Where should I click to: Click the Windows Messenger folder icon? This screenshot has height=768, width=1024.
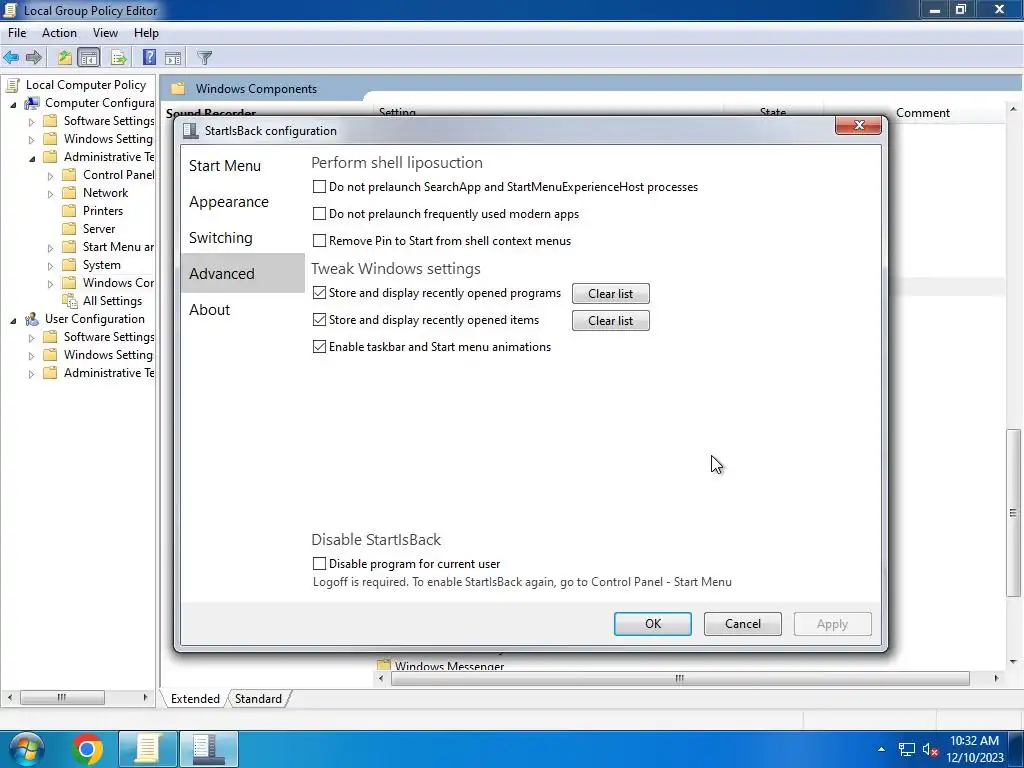pos(384,665)
